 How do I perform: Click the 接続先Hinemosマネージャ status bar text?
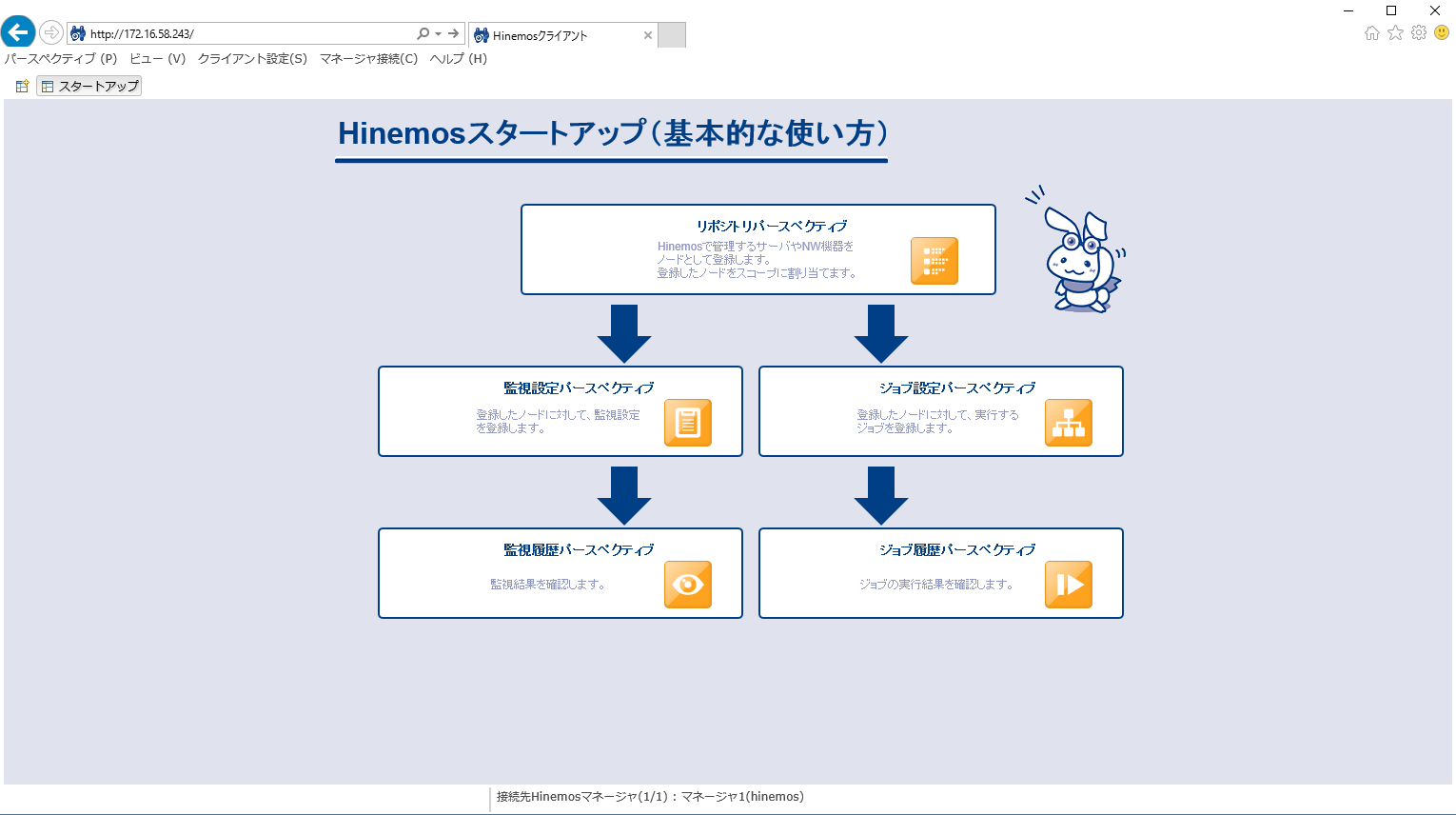click(x=650, y=797)
